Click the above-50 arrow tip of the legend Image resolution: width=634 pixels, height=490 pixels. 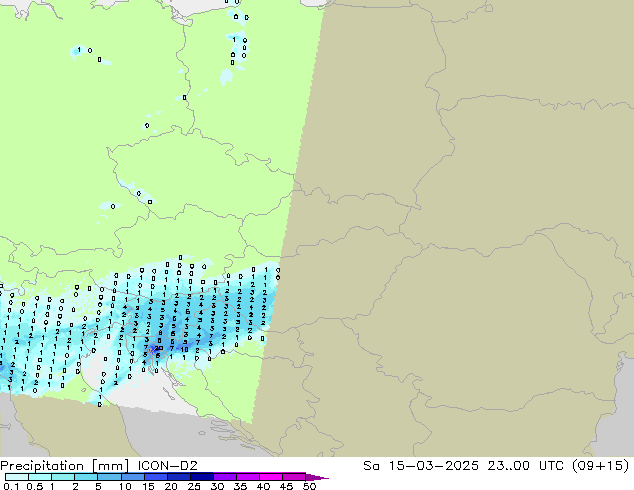317,477
